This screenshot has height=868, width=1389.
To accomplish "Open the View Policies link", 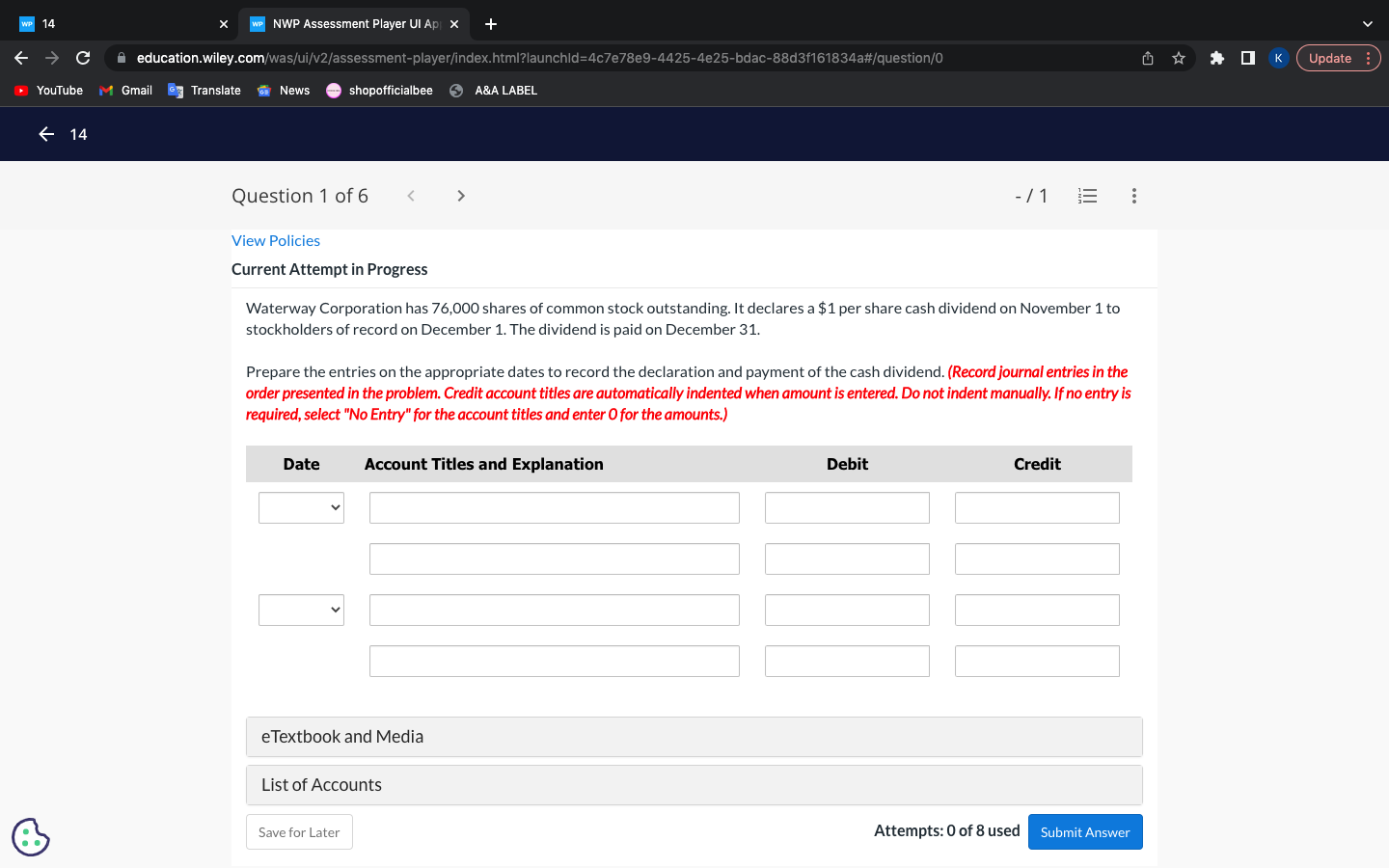I will [x=276, y=240].
